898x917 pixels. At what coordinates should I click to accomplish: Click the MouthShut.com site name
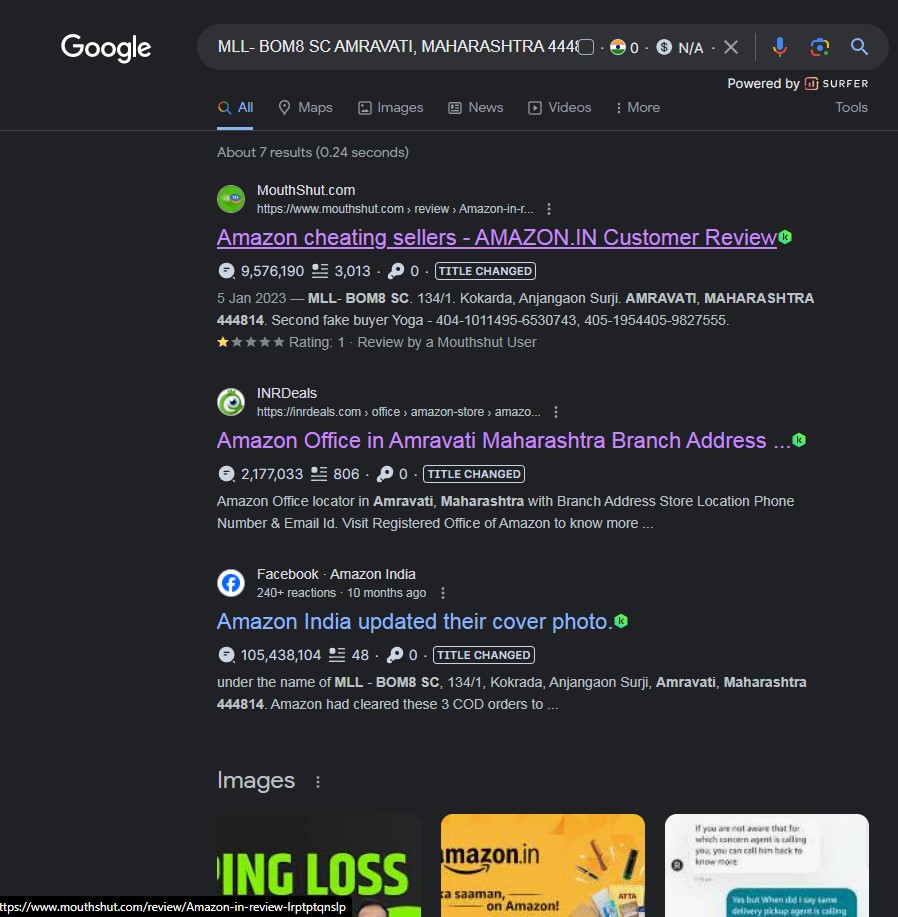click(306, 191)
